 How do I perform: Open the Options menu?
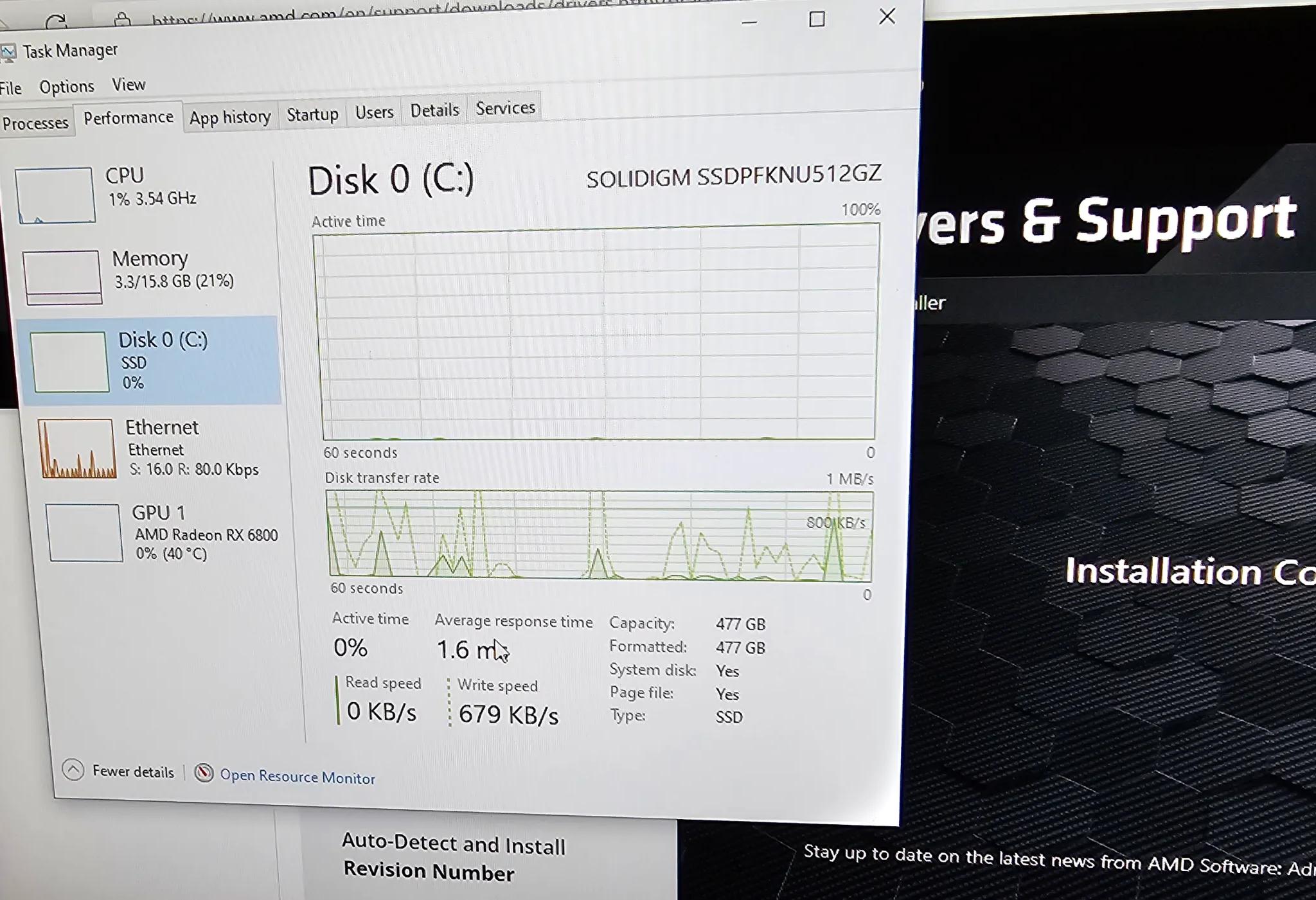click(66, 87)
